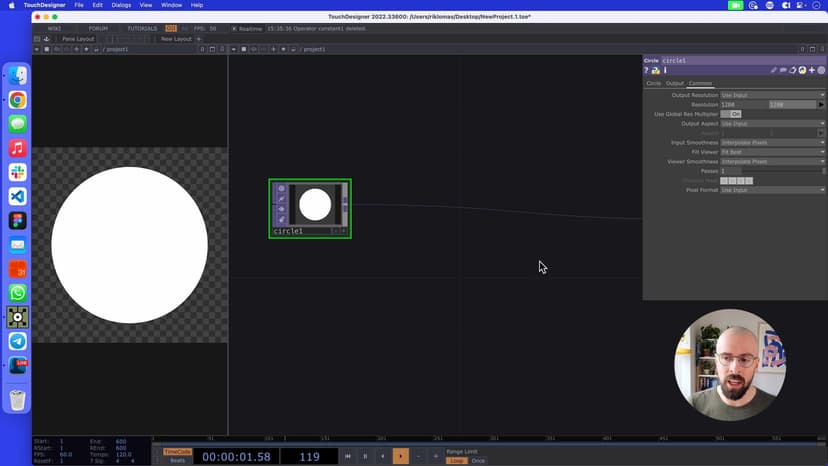Open WhatsApp from the dock
This screenshot has height=466, width=828.
point(17,293)
